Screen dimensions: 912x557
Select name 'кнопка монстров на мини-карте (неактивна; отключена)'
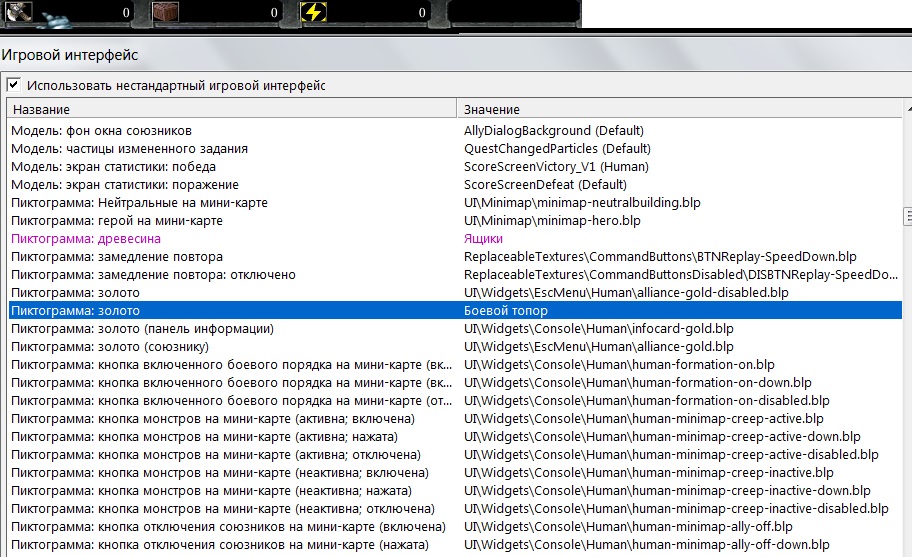tap(223, 509)
